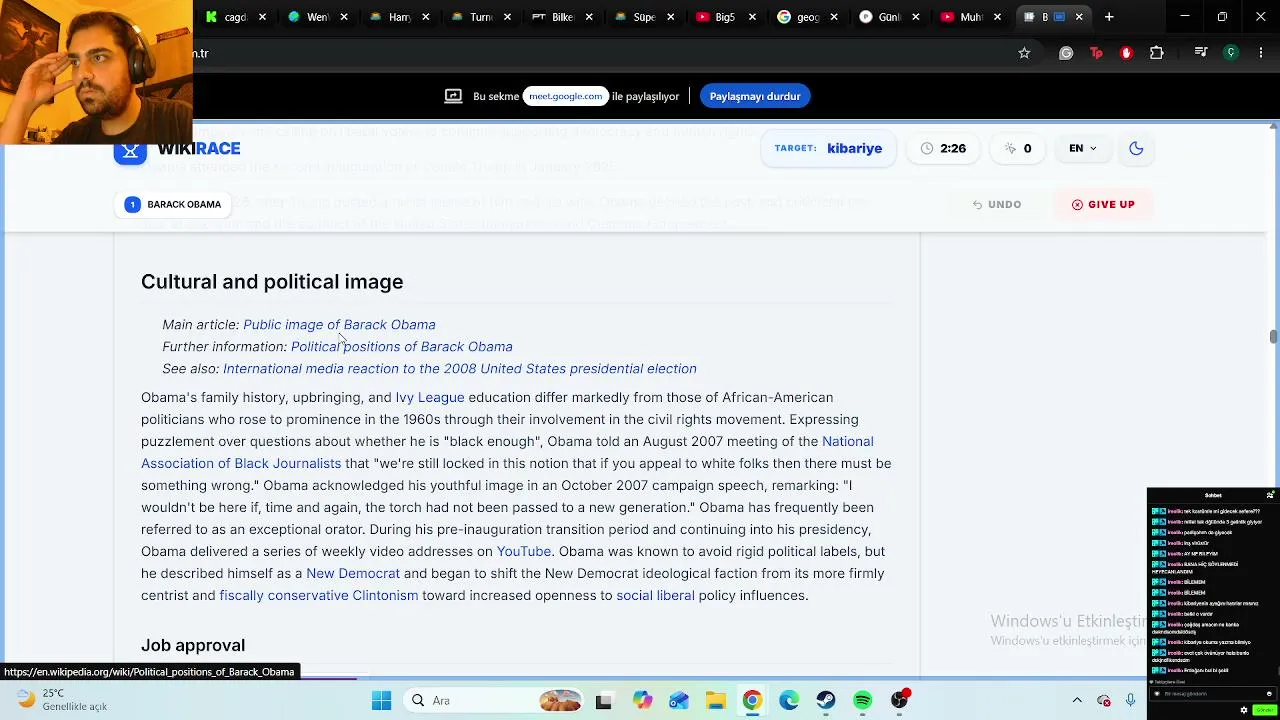Open the fiscally conservative Clintonism link

click(319, 595)
